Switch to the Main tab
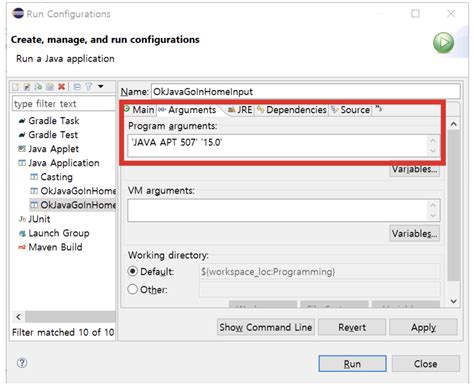 (x=139, y=110)
